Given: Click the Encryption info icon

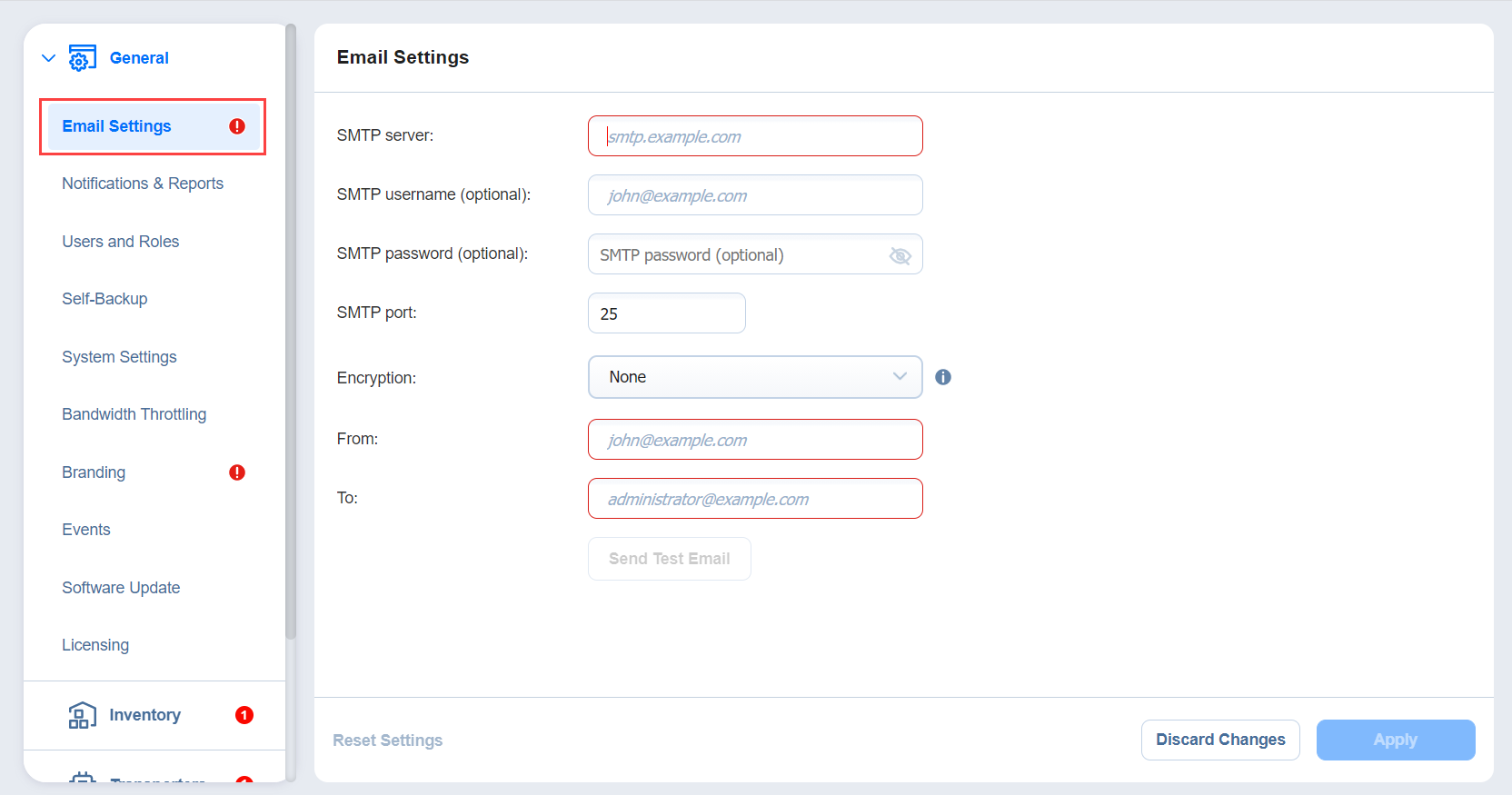Looking at the screenshot, I should point(943,377).
